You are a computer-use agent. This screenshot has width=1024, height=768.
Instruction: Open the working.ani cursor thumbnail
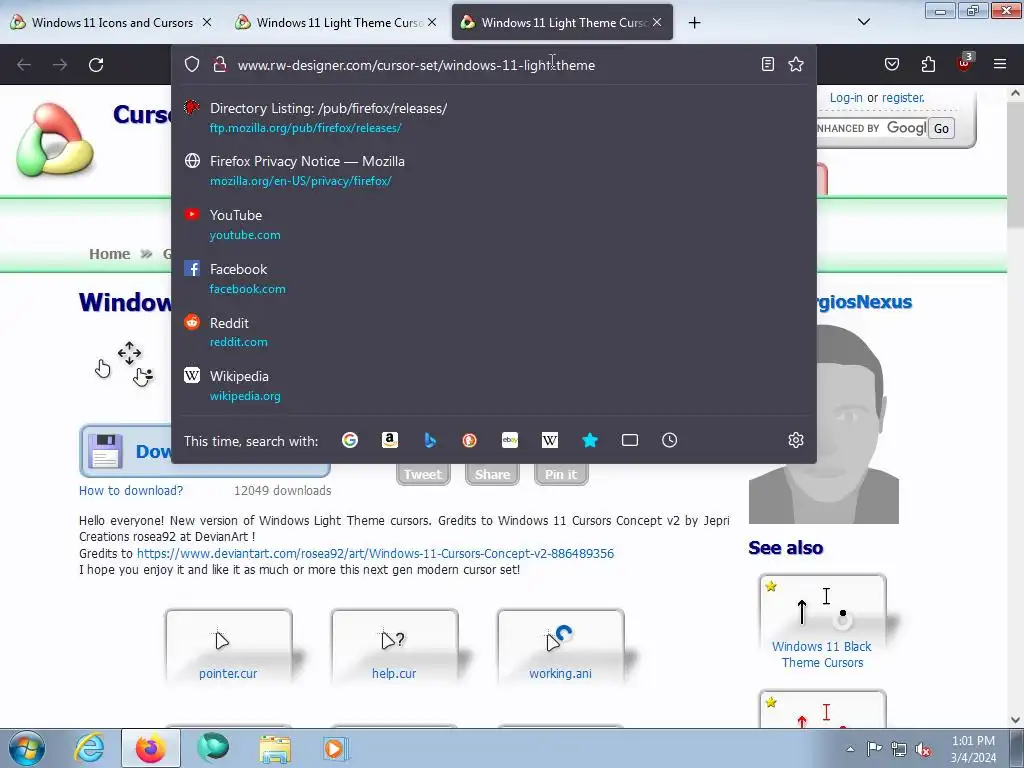(x=560, y=647)
